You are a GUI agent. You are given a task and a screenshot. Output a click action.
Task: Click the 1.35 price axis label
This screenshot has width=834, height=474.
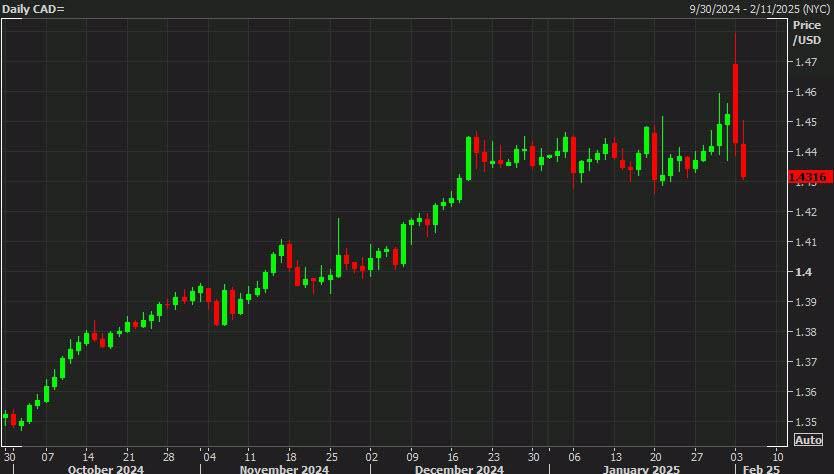(806, 422)
